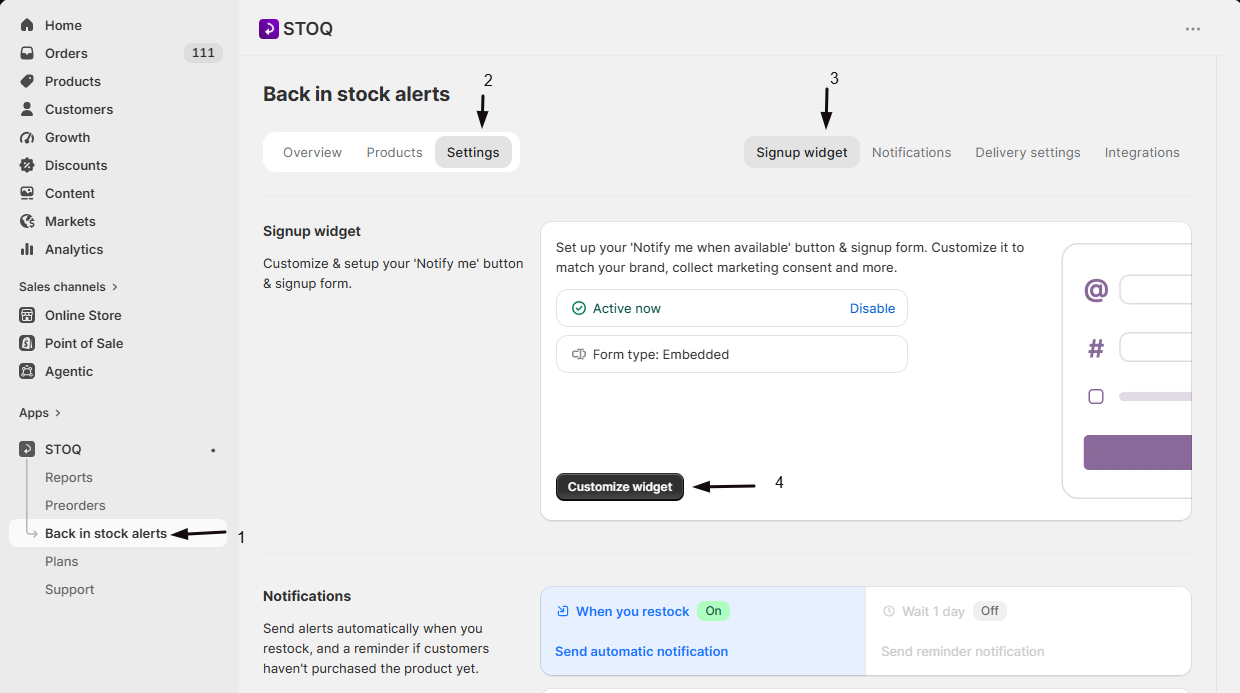
Task: Click the Analytics bar chart icon
Action: pyautogui.click(x=27, y=249)
